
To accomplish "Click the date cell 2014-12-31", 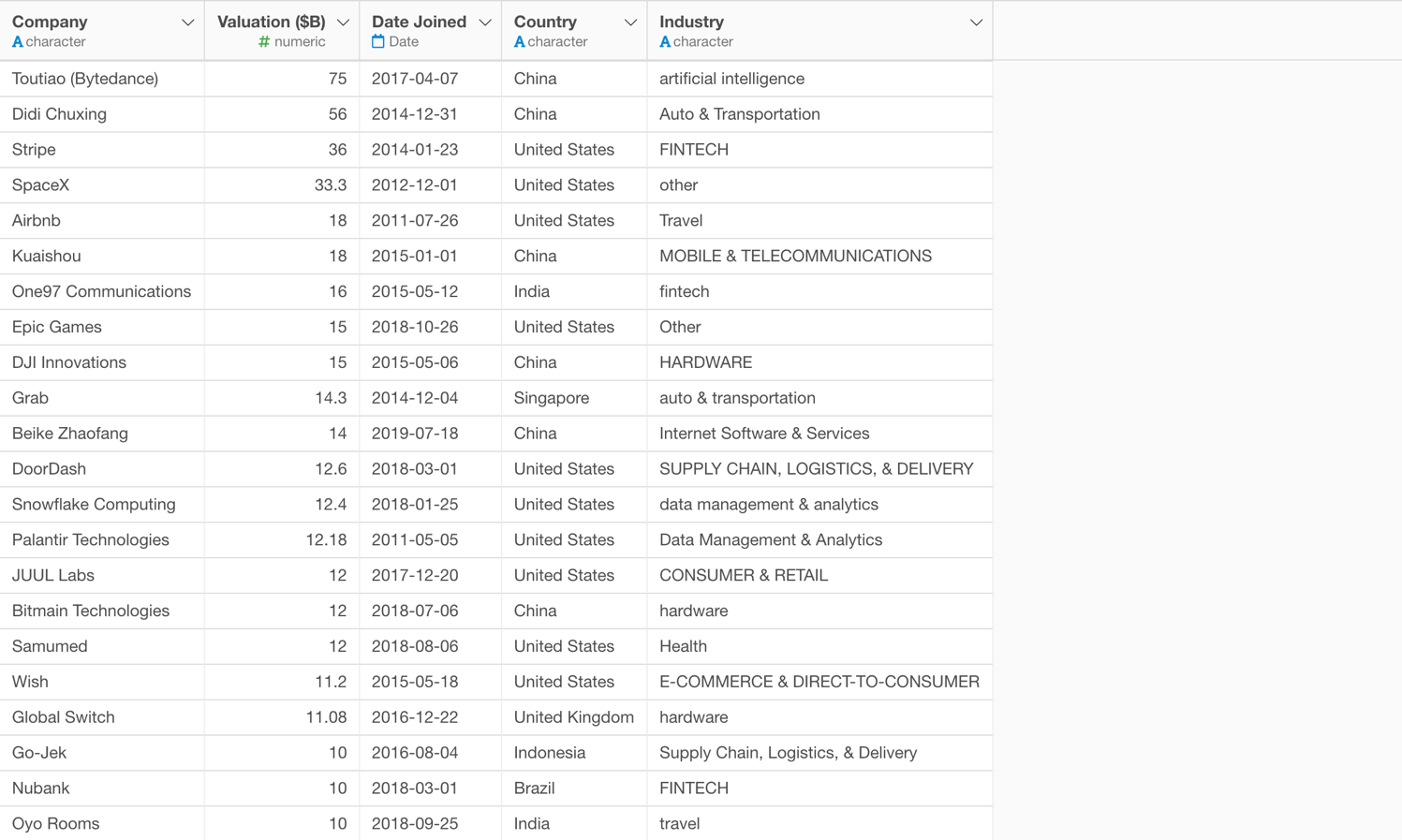I will pos(431,114).
